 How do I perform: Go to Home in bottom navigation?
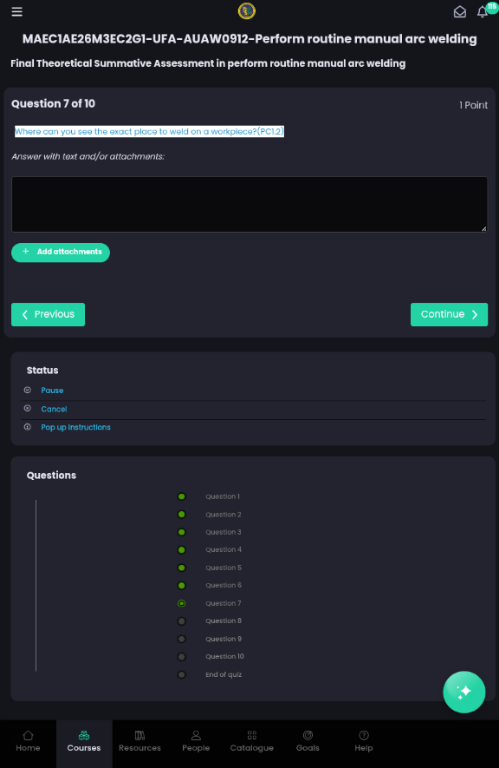28,741
